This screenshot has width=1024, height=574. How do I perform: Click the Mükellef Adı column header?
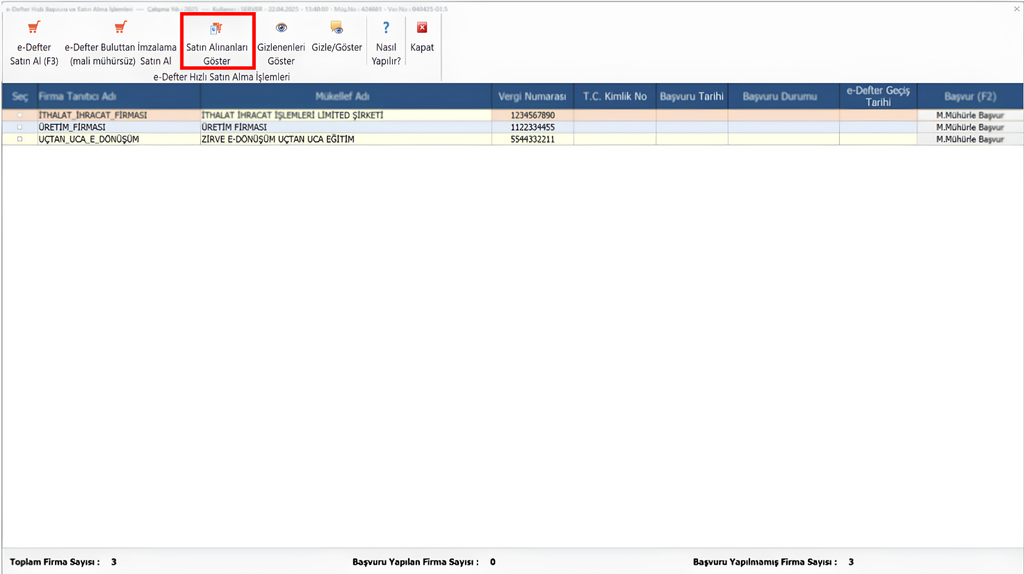[x=346, y=96]
